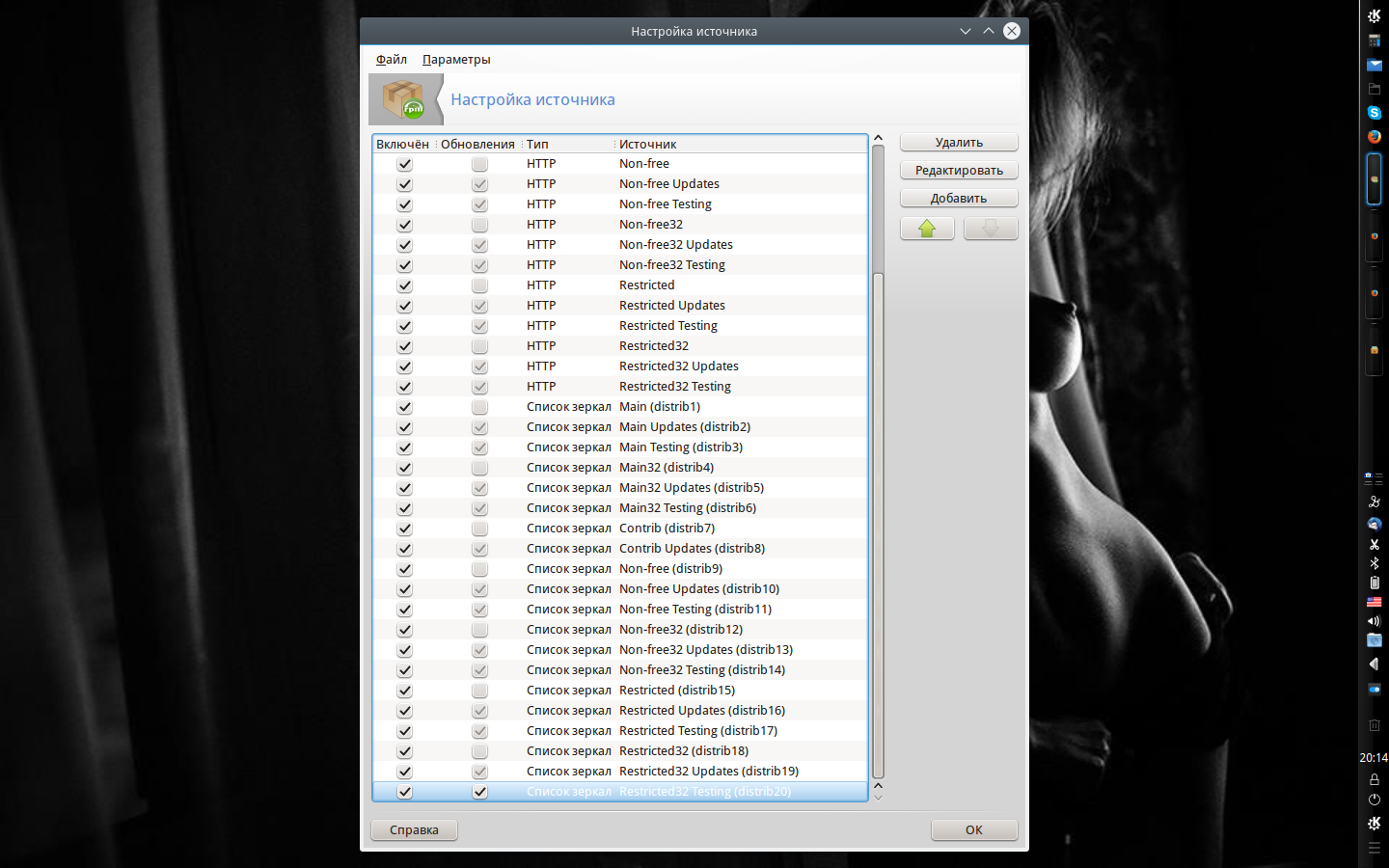Expand hidden tray icons arrow
The height and width of the screenshot is (868, 1389).
[x=1374, y=665]
